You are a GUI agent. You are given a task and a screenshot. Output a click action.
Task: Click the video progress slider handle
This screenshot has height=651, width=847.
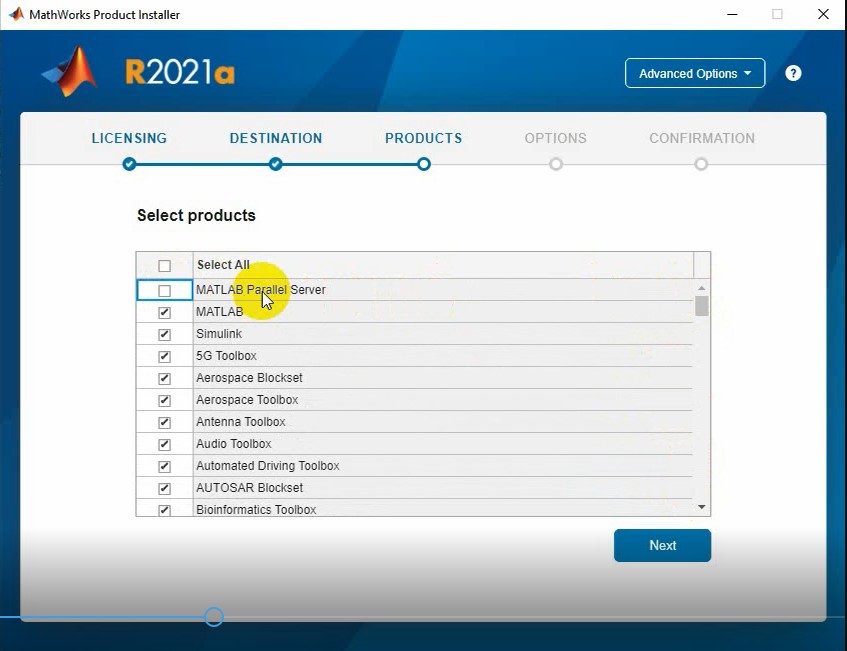(213, 617)
